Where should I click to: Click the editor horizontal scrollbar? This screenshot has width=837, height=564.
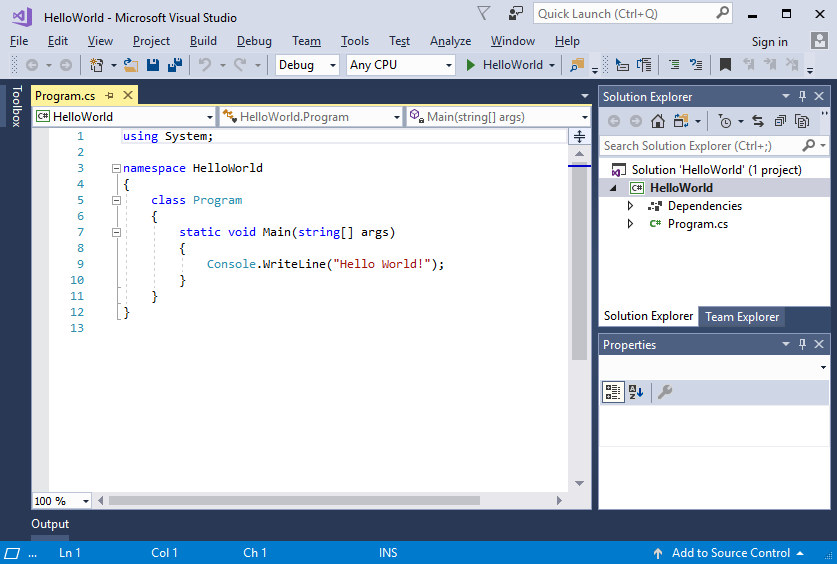pos(300,500)
